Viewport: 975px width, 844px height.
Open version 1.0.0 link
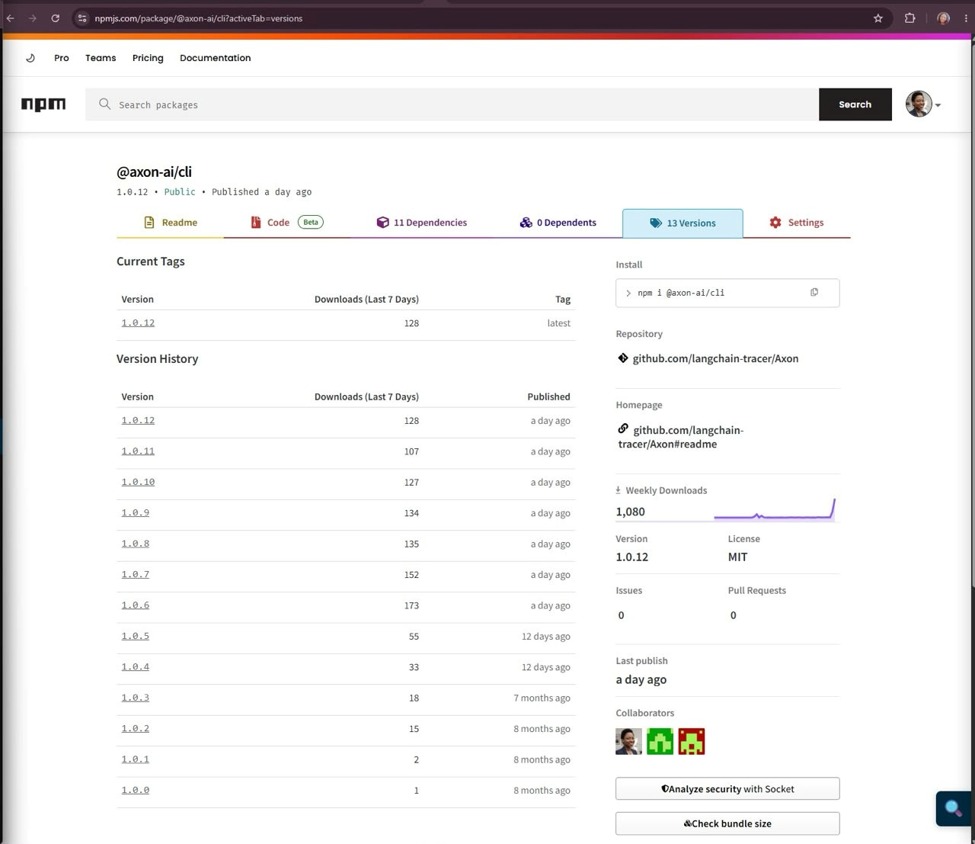click(136, 790)
